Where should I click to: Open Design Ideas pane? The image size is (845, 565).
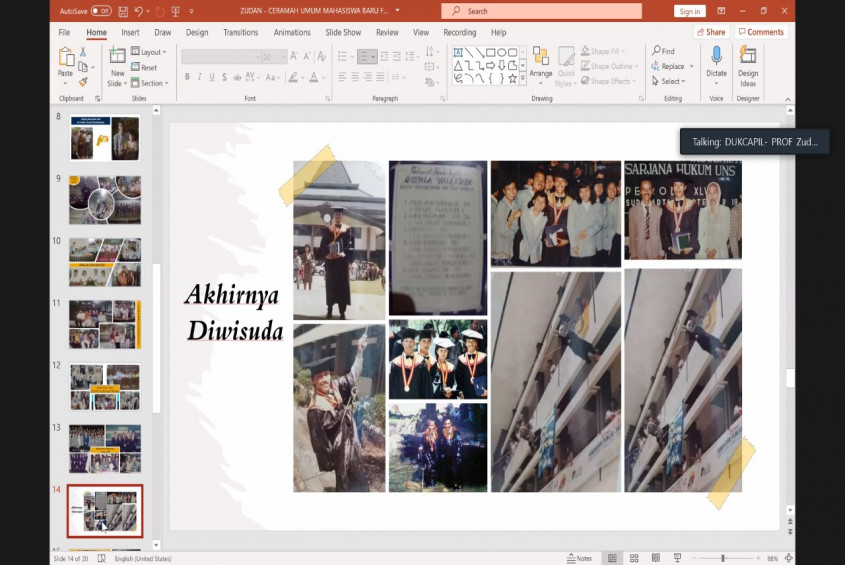(748, 62)
